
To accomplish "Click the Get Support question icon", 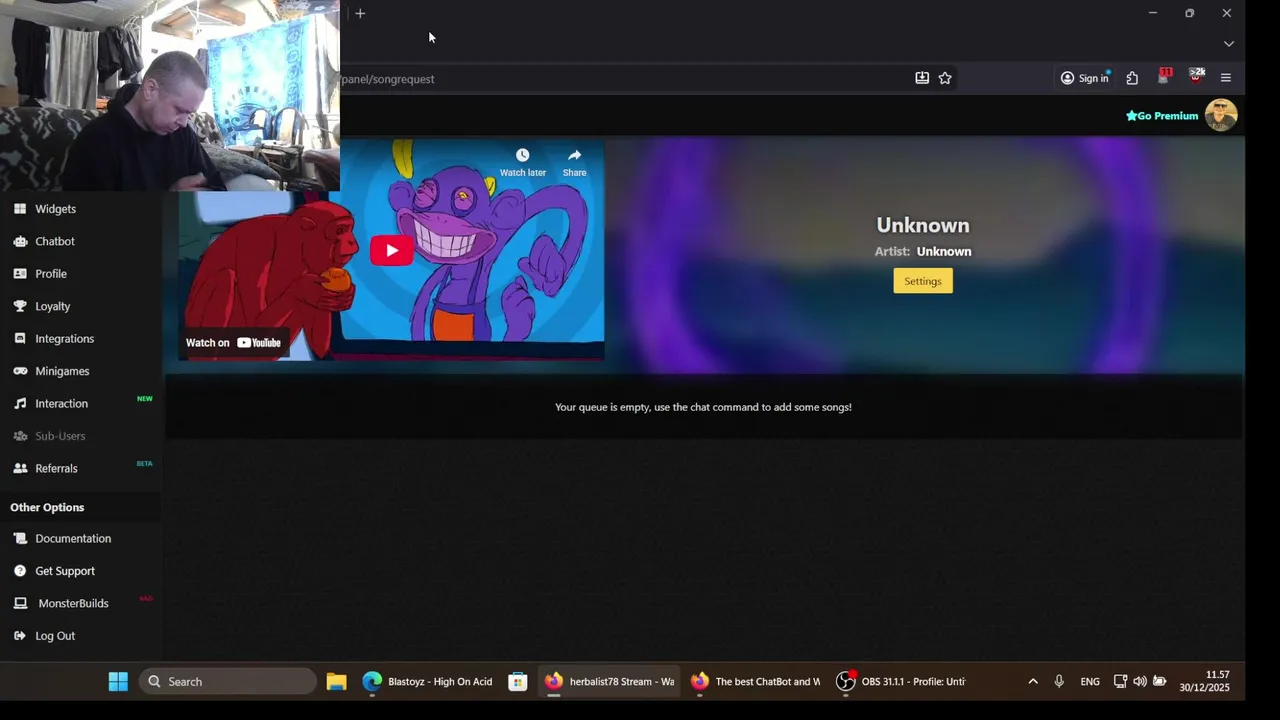I will coord(20,571).
